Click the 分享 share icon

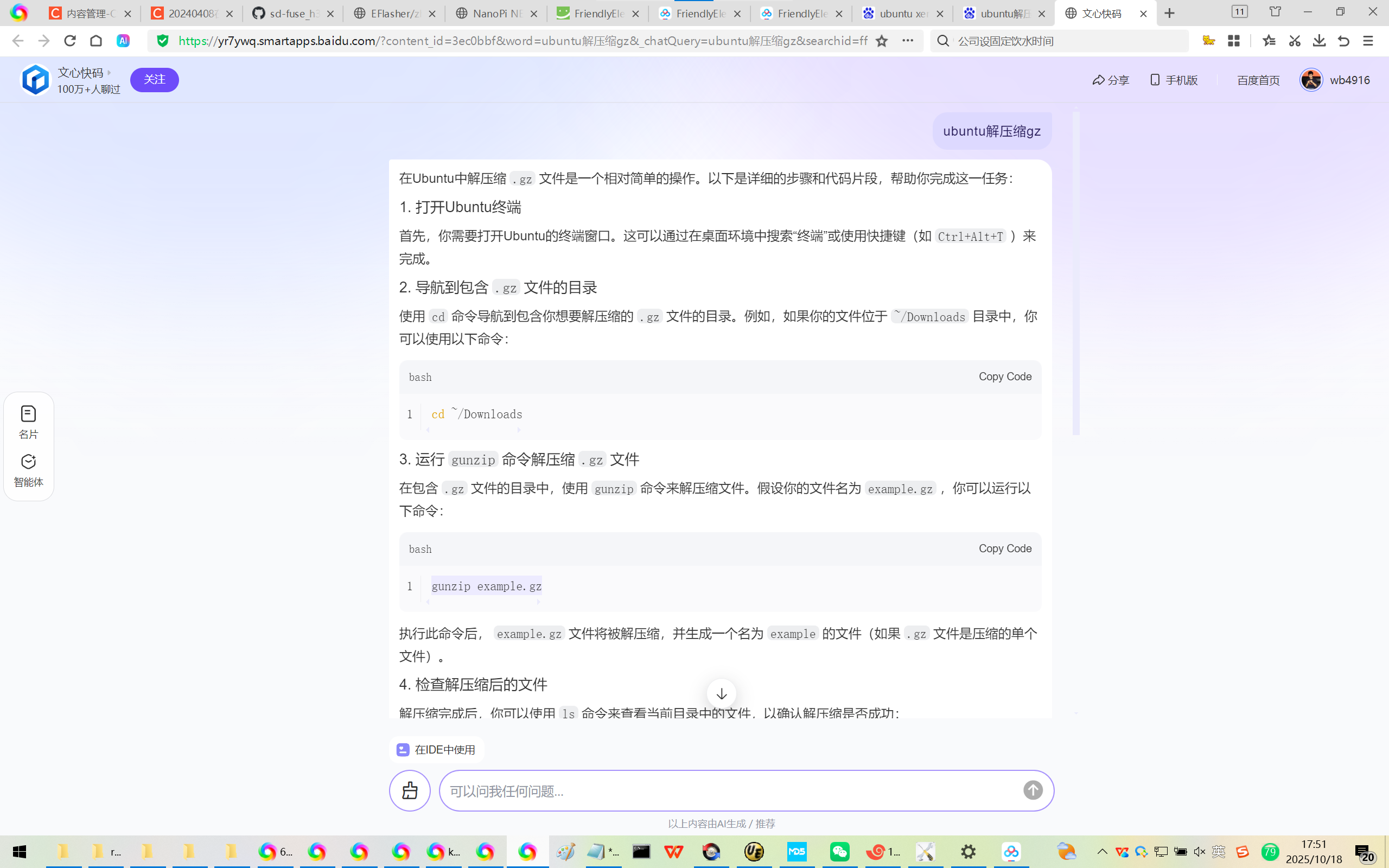coord(1099,80)
